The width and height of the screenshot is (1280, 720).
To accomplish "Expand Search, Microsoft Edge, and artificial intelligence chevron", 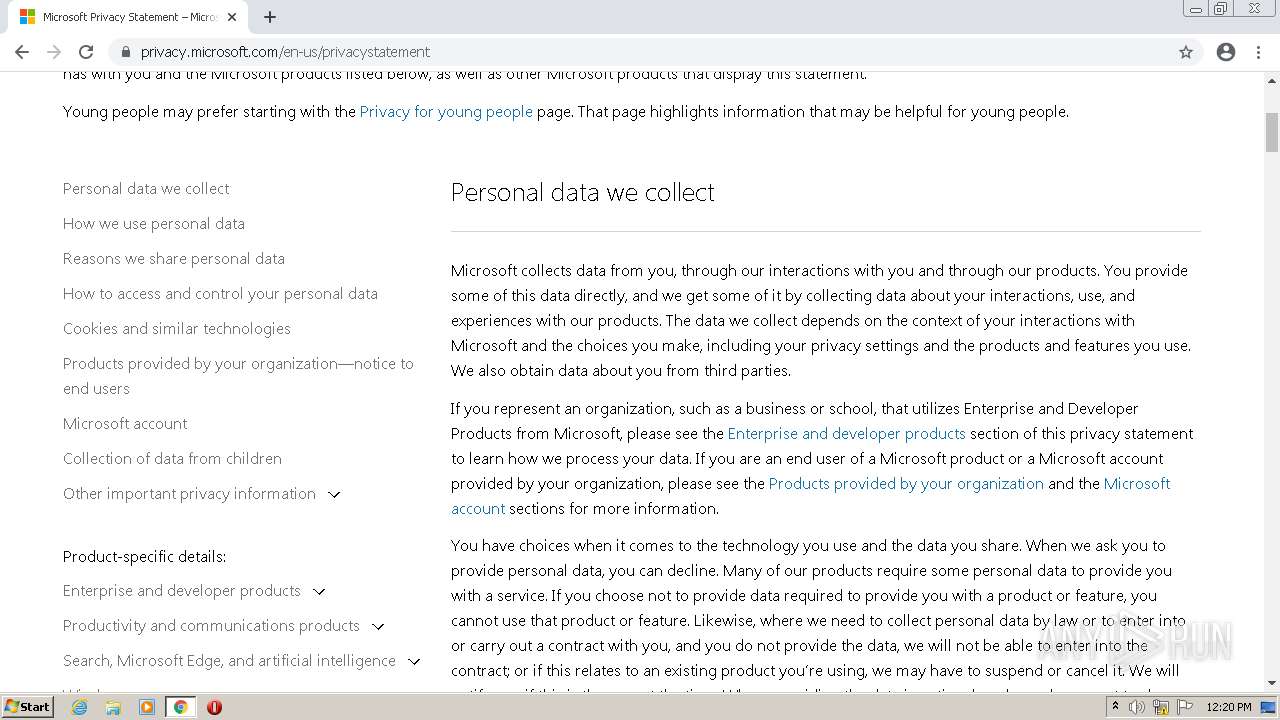I will pyautogui.click(x=414, y=661).
